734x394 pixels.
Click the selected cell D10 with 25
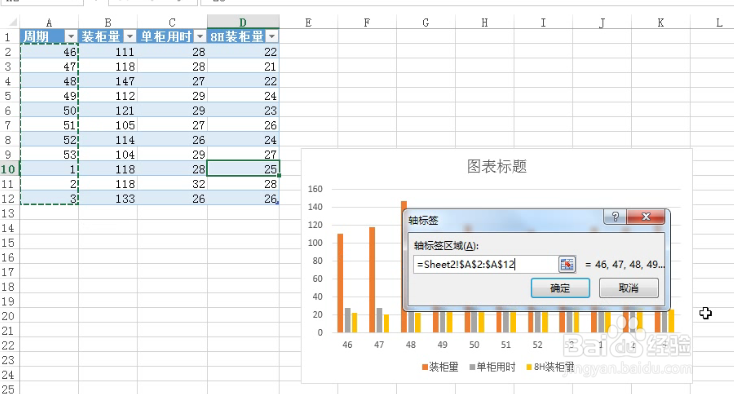tap(243, 169)
